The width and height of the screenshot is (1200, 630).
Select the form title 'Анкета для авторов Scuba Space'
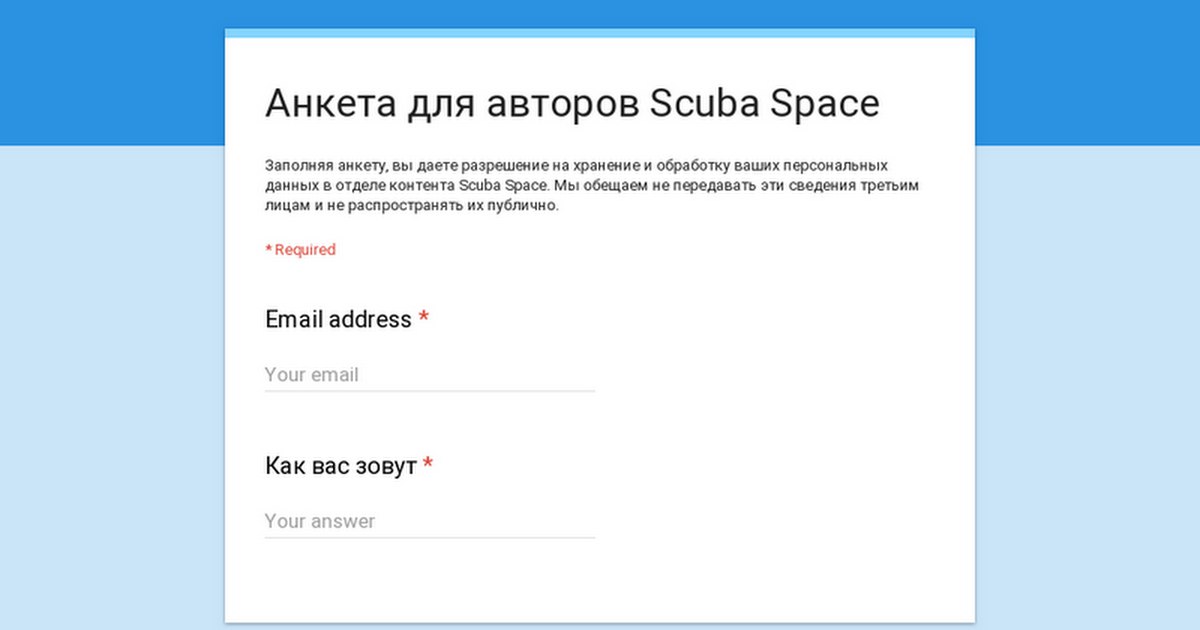[572, 103]
